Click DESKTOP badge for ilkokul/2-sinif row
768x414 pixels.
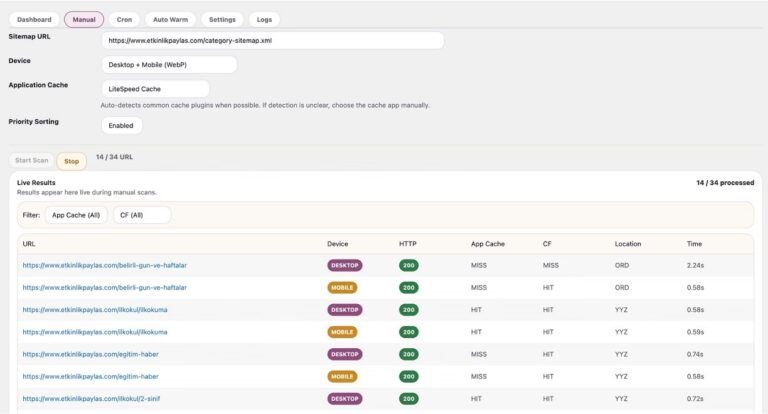coord(345,399)
